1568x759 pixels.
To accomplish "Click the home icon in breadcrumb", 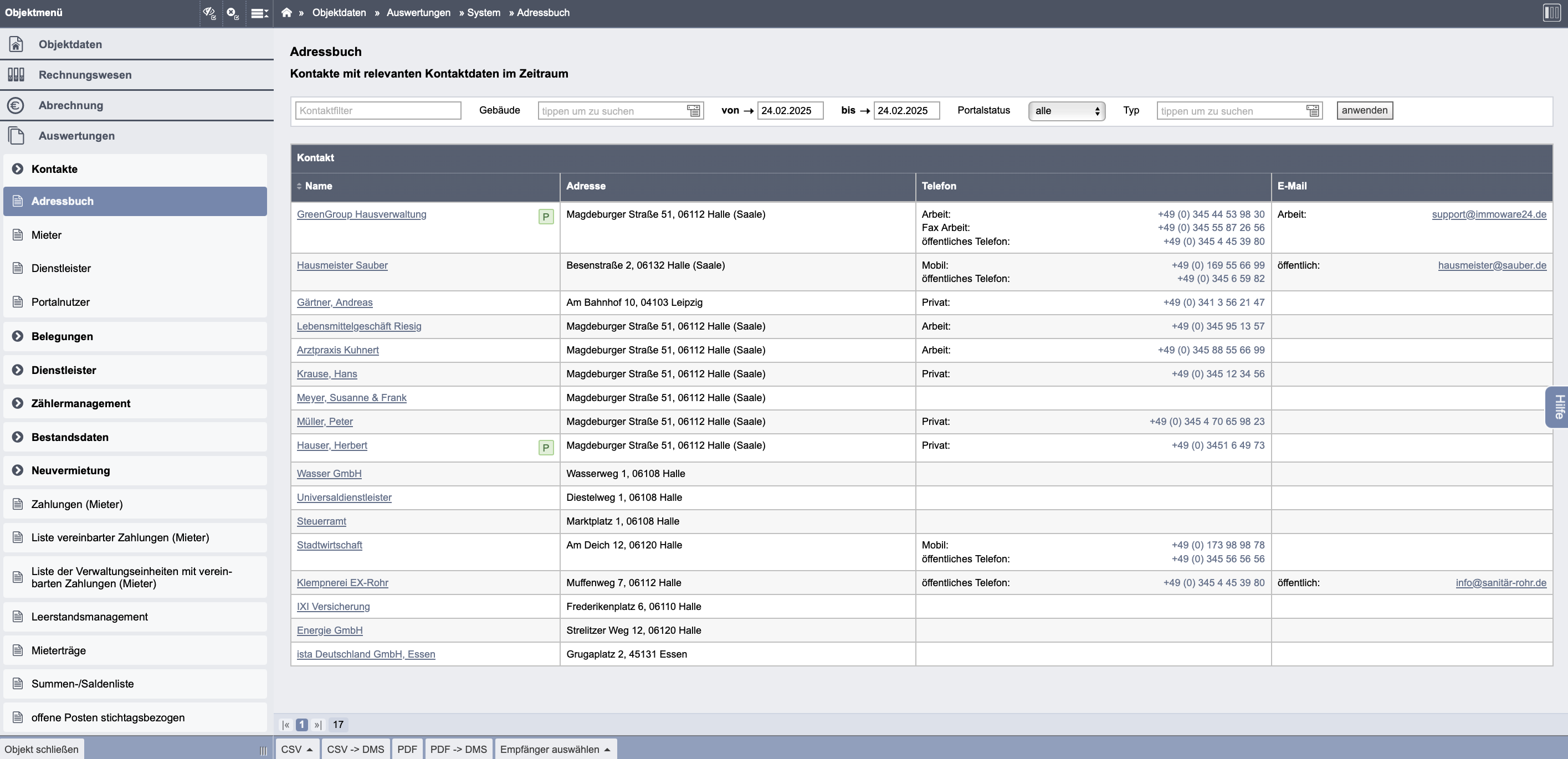I will tap(286, 13).
